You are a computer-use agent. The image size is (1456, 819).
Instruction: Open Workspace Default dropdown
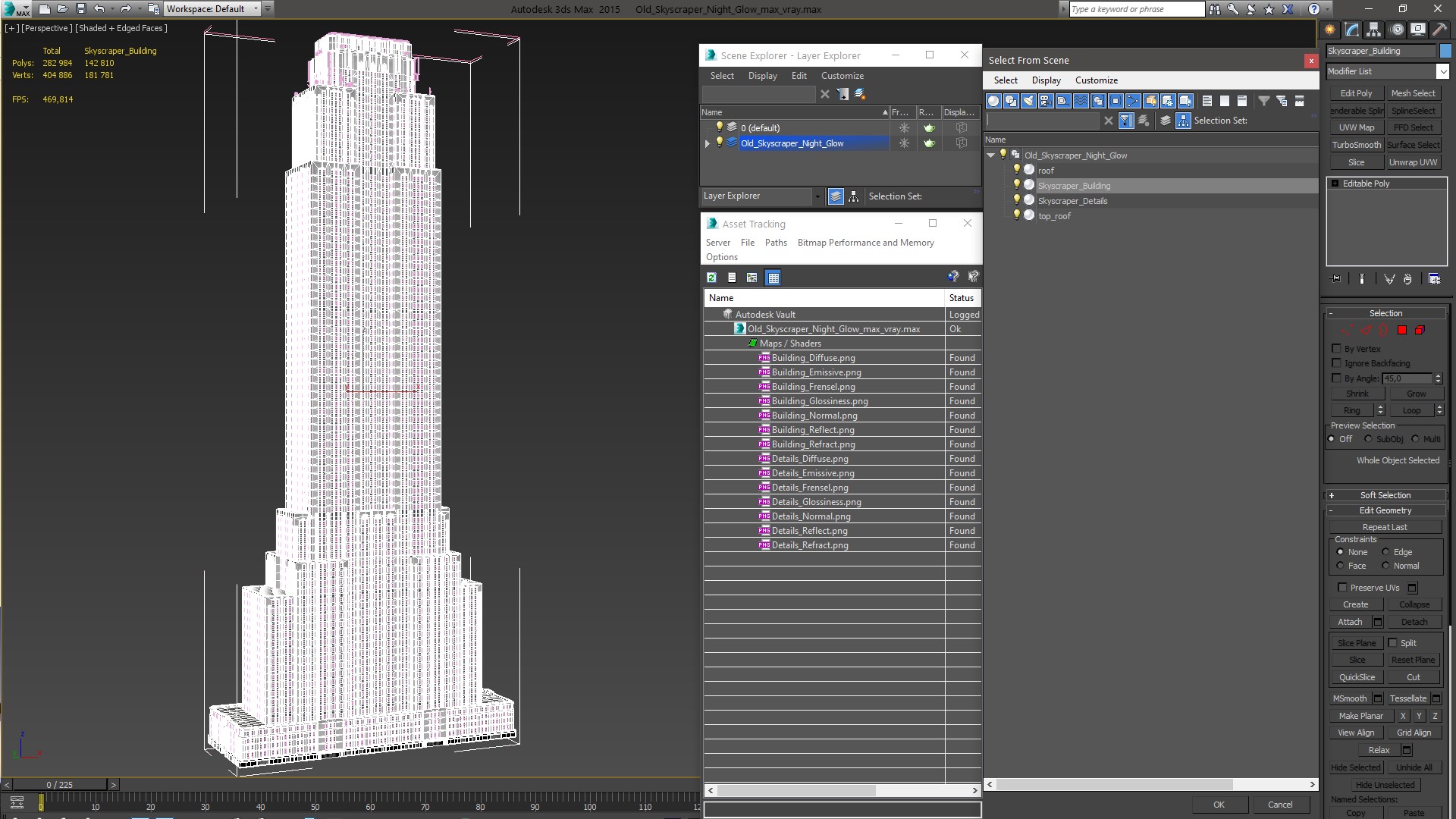[212, 9]
